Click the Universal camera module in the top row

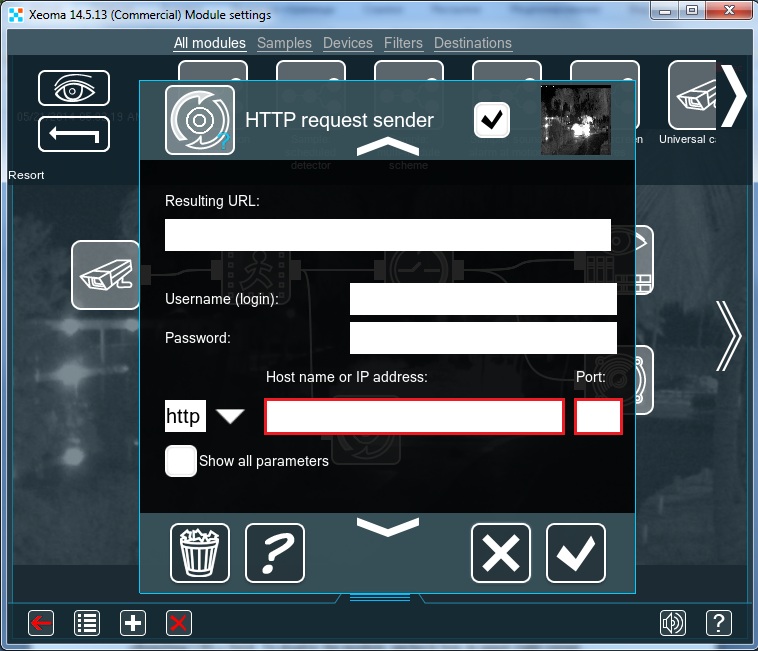pos(691,95)
